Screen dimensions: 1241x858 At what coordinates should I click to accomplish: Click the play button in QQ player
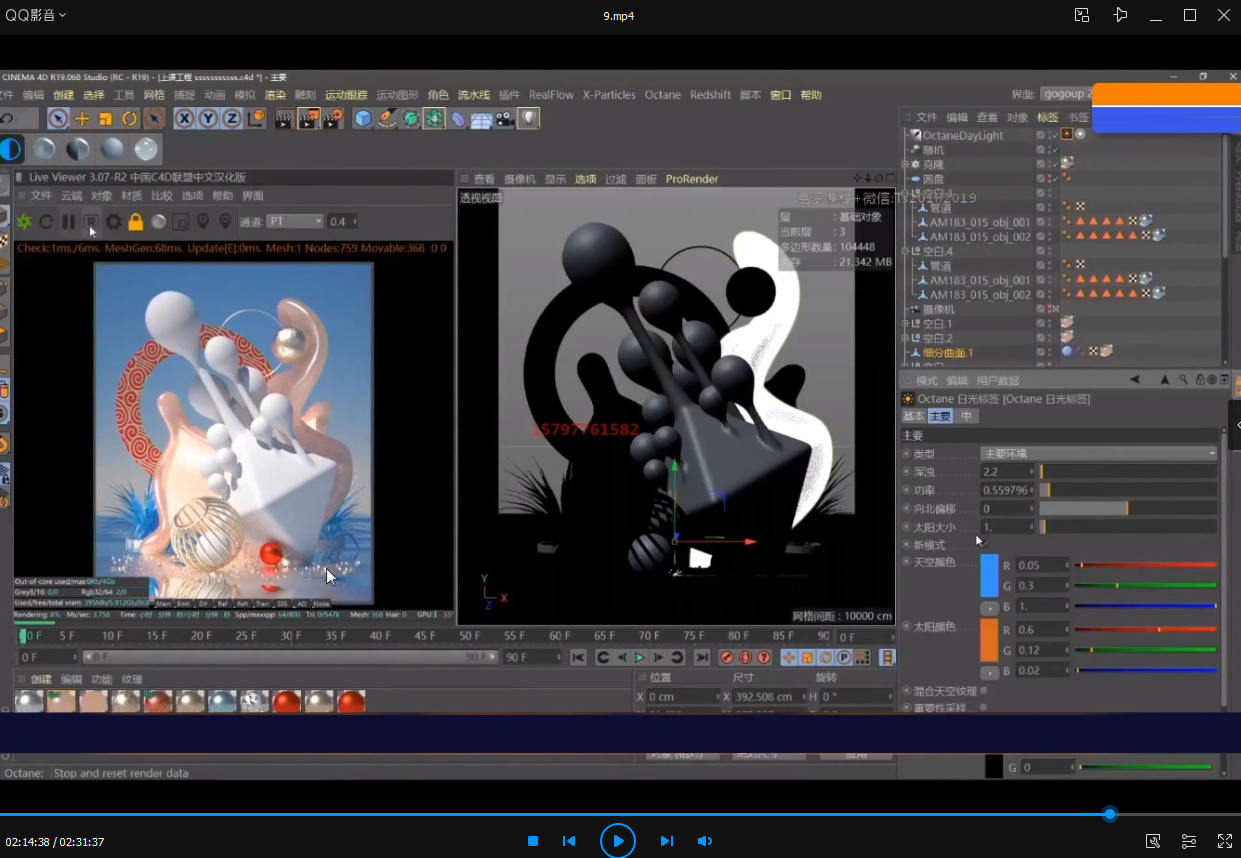pyautogui.click(x=617, y=841)
